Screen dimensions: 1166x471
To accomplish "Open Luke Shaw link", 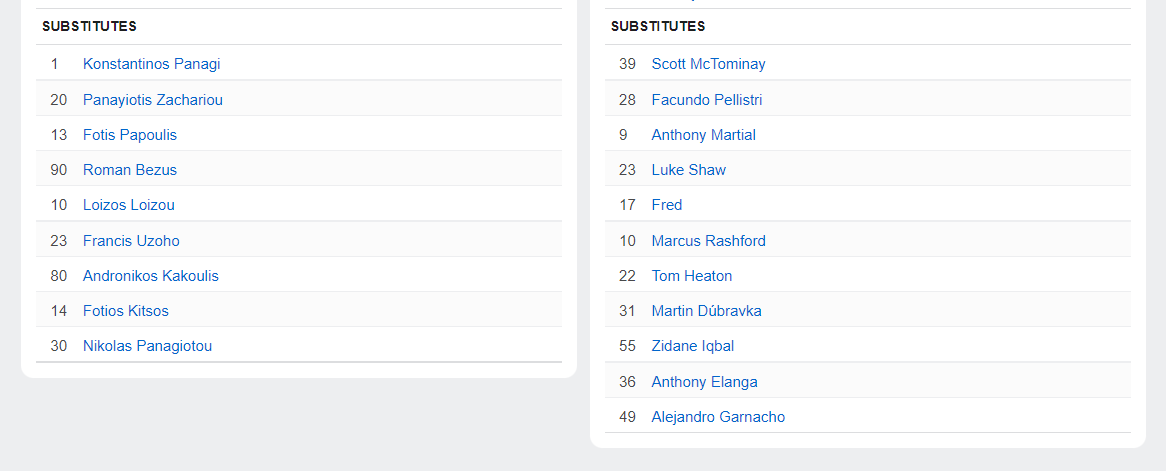I will coord(688,170).
